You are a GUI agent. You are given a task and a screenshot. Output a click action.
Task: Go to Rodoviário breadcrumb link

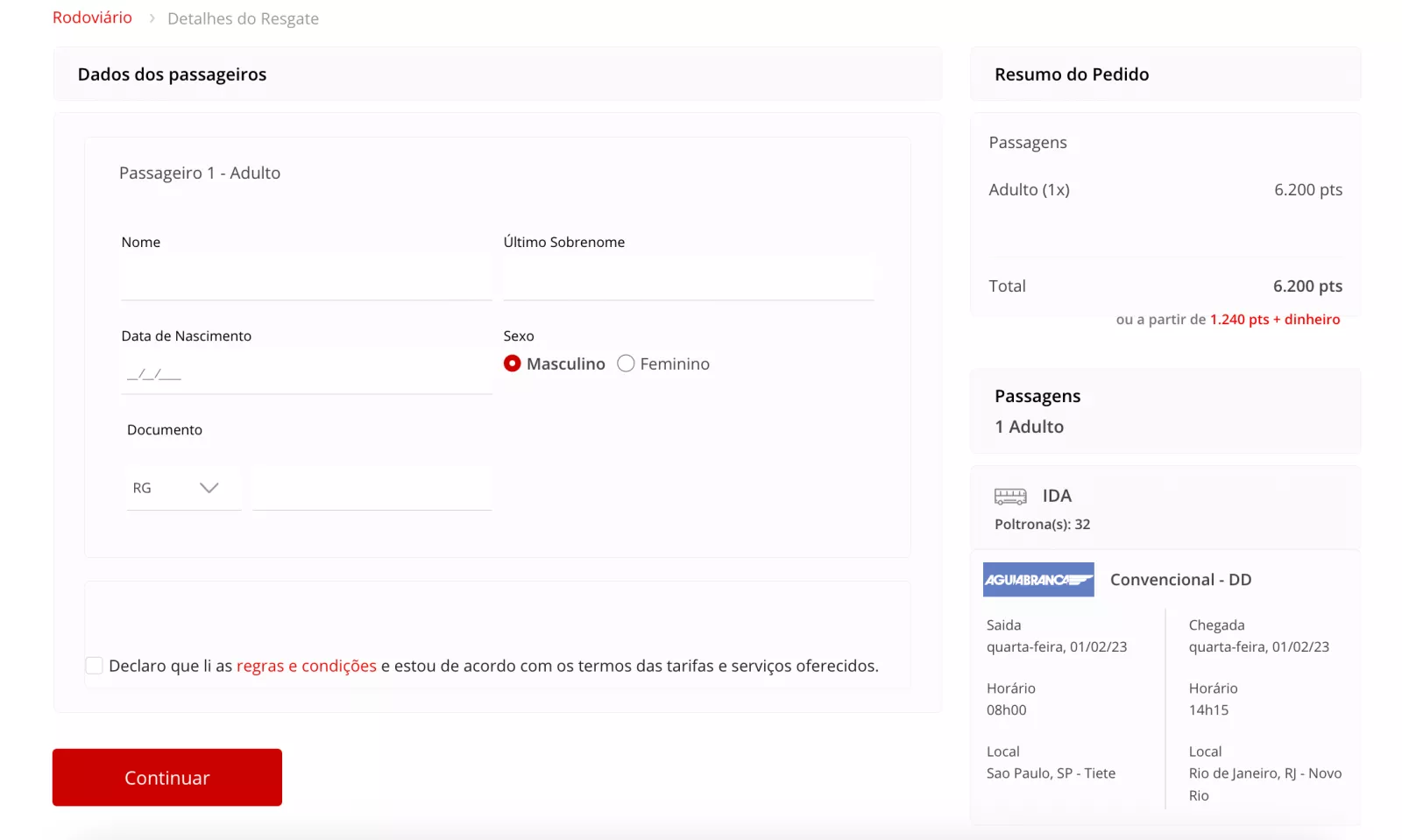[x=92, y=18]
